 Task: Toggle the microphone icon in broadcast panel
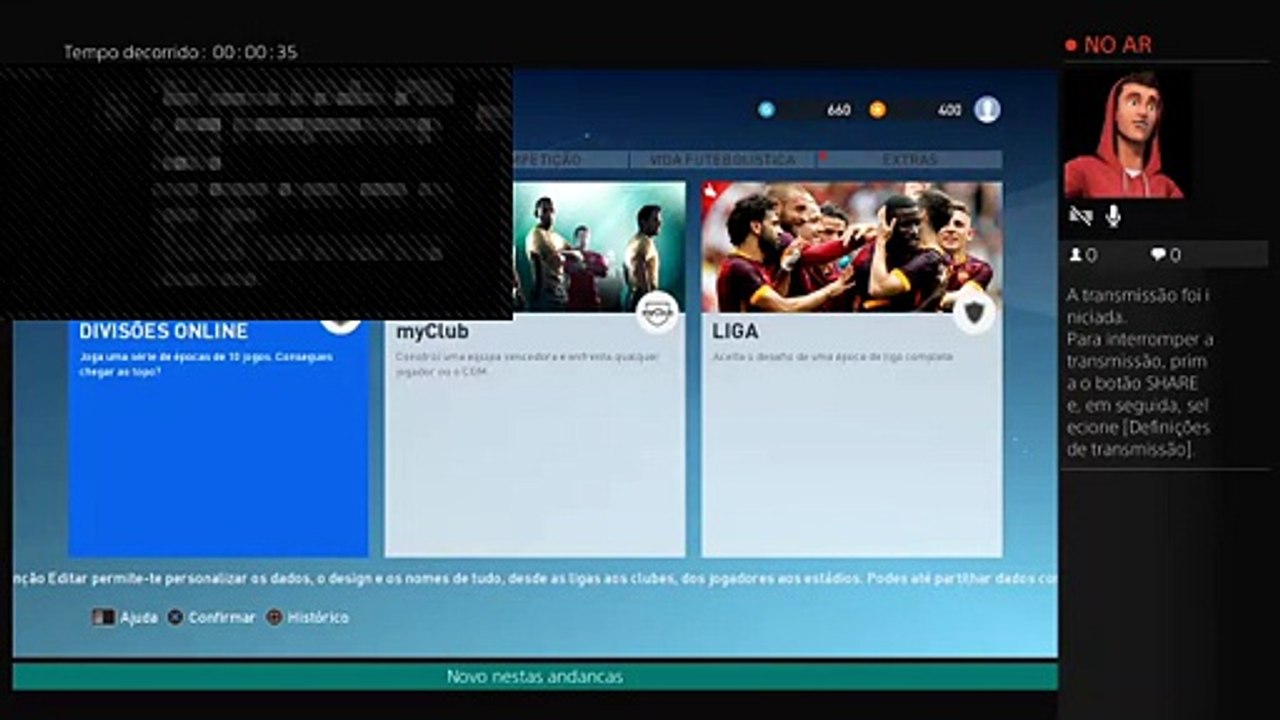[1113, 216]
